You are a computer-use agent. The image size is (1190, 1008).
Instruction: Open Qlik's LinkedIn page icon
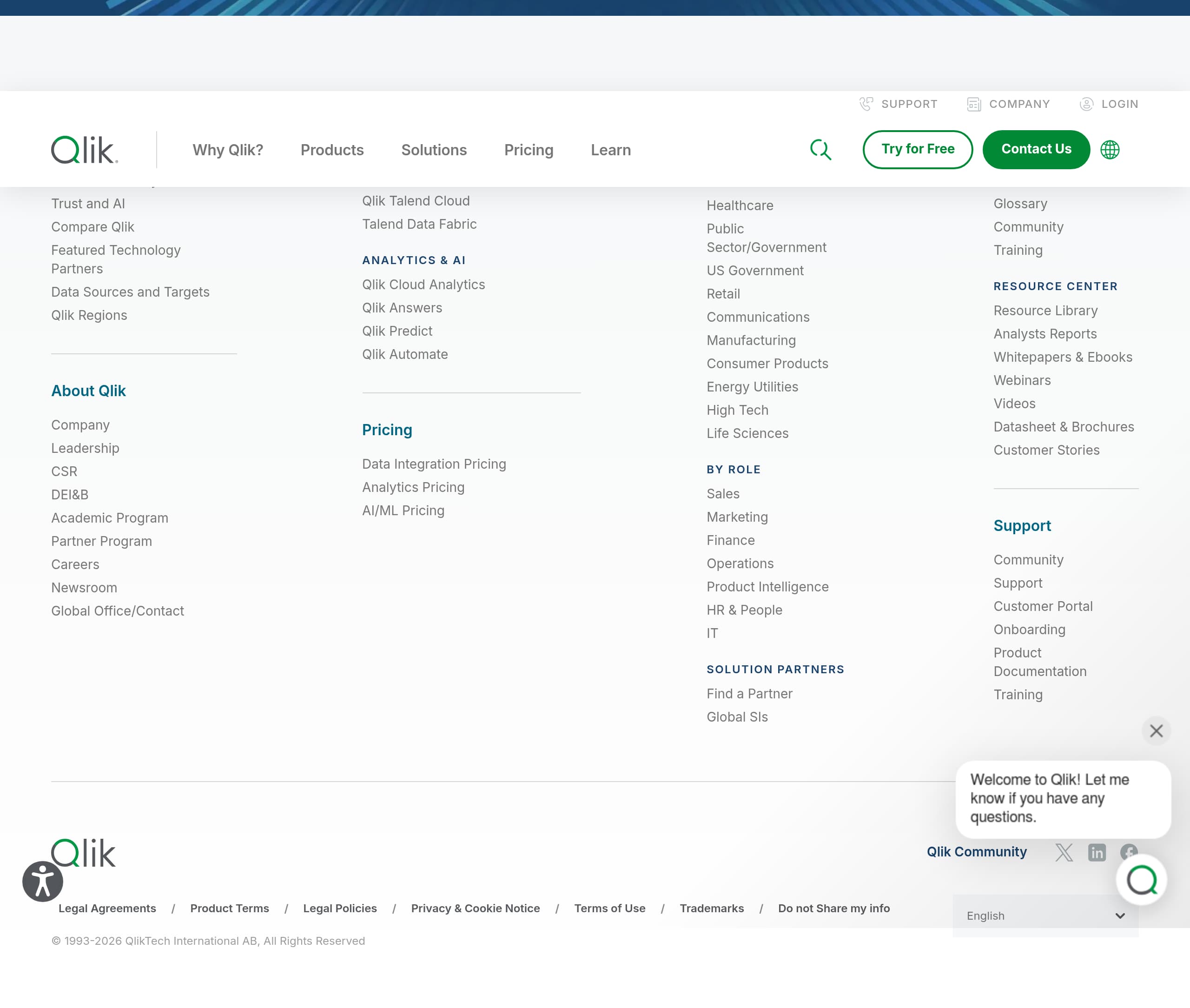coord(1096,852)
